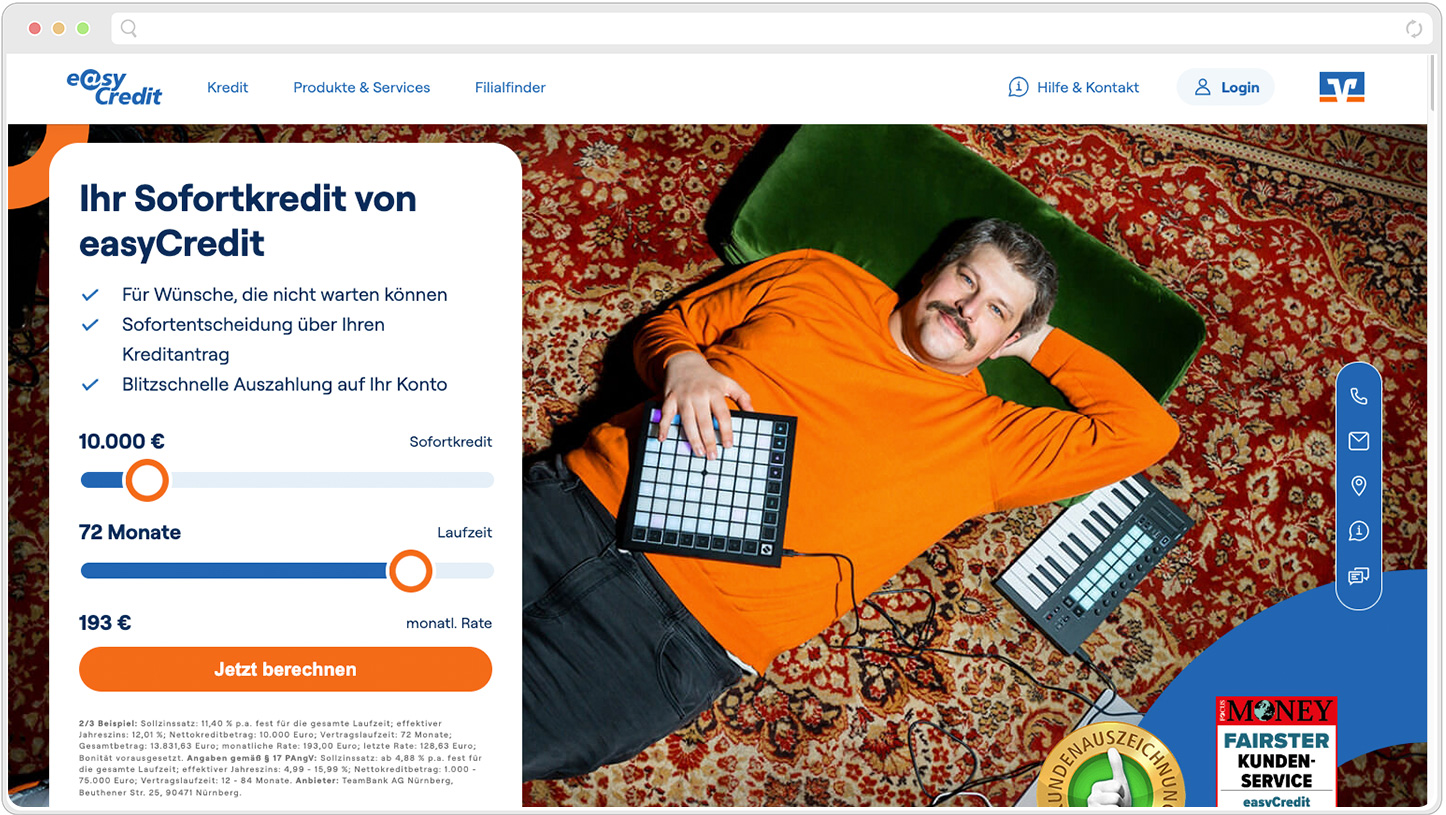Open the envelope email icon in side bar
The width and height of the screenshot is (1446, 815).
(x=1358, y=441)
